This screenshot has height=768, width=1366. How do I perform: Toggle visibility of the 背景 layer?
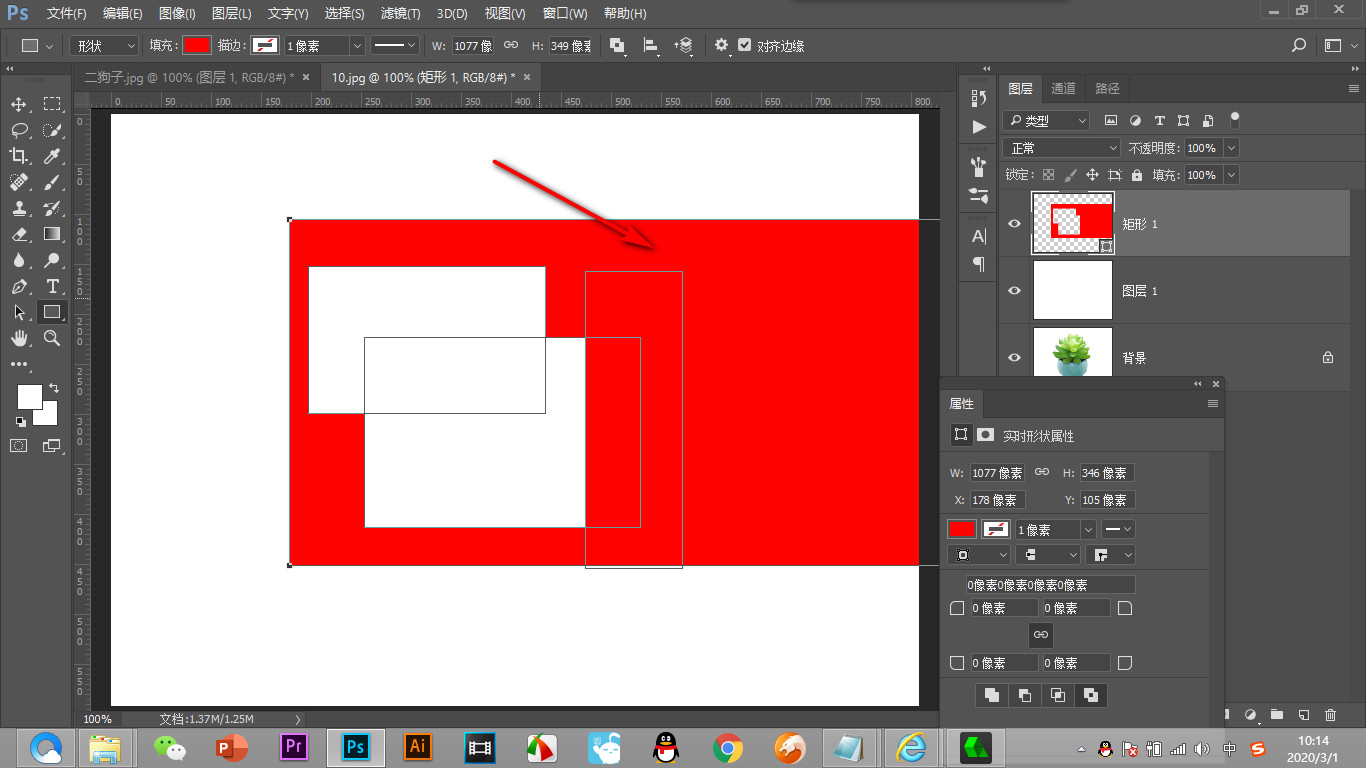pos(1015,357)
